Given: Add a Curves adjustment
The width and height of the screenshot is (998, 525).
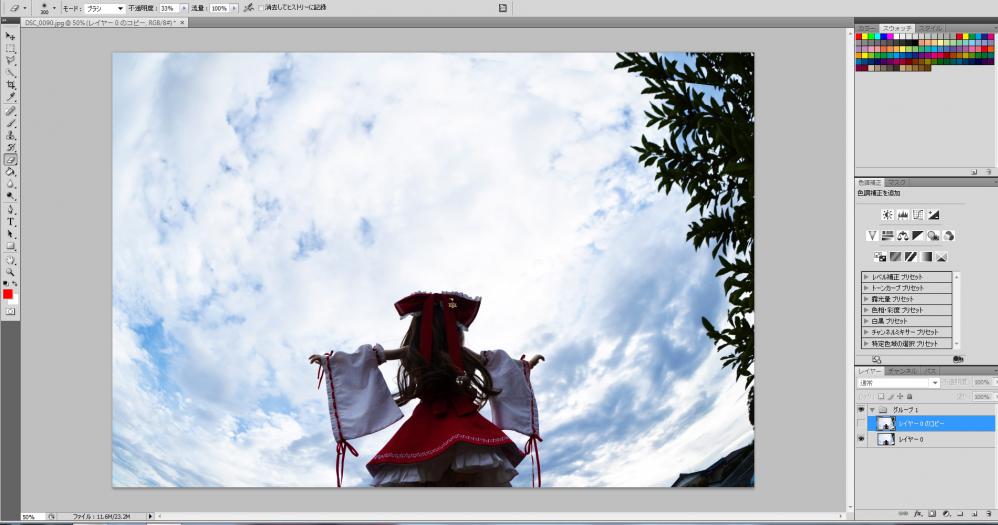Looking at the screenshot, I should [x=918, y=215].
